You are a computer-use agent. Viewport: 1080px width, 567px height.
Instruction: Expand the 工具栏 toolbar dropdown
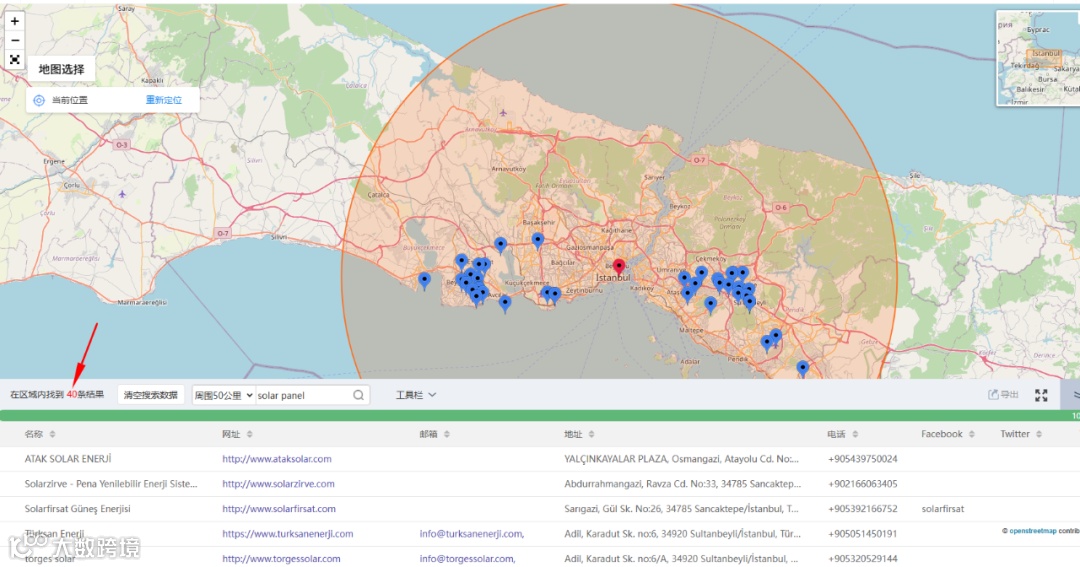click(415, 395)
